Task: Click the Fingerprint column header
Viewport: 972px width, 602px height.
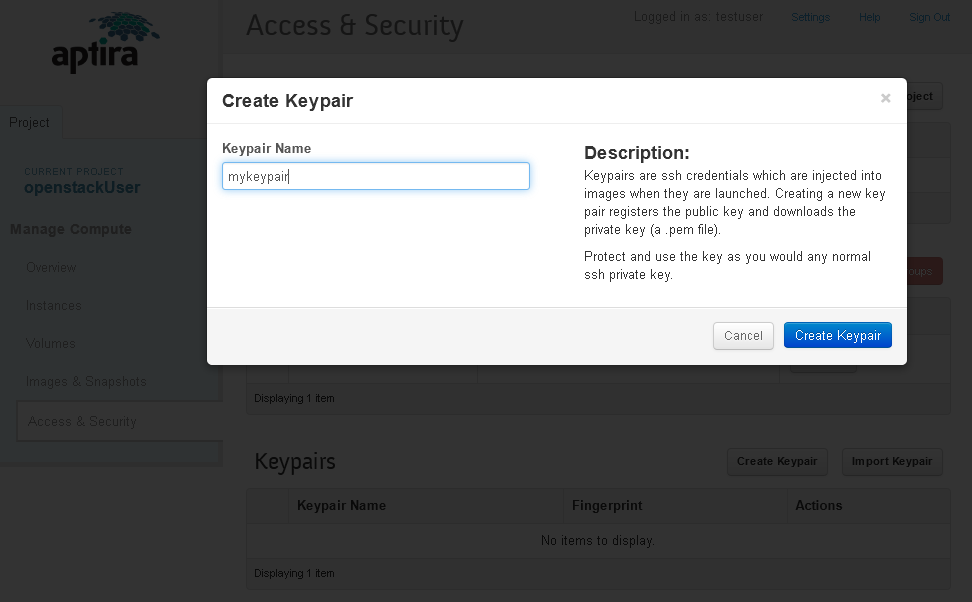Action: coord(607,505)
